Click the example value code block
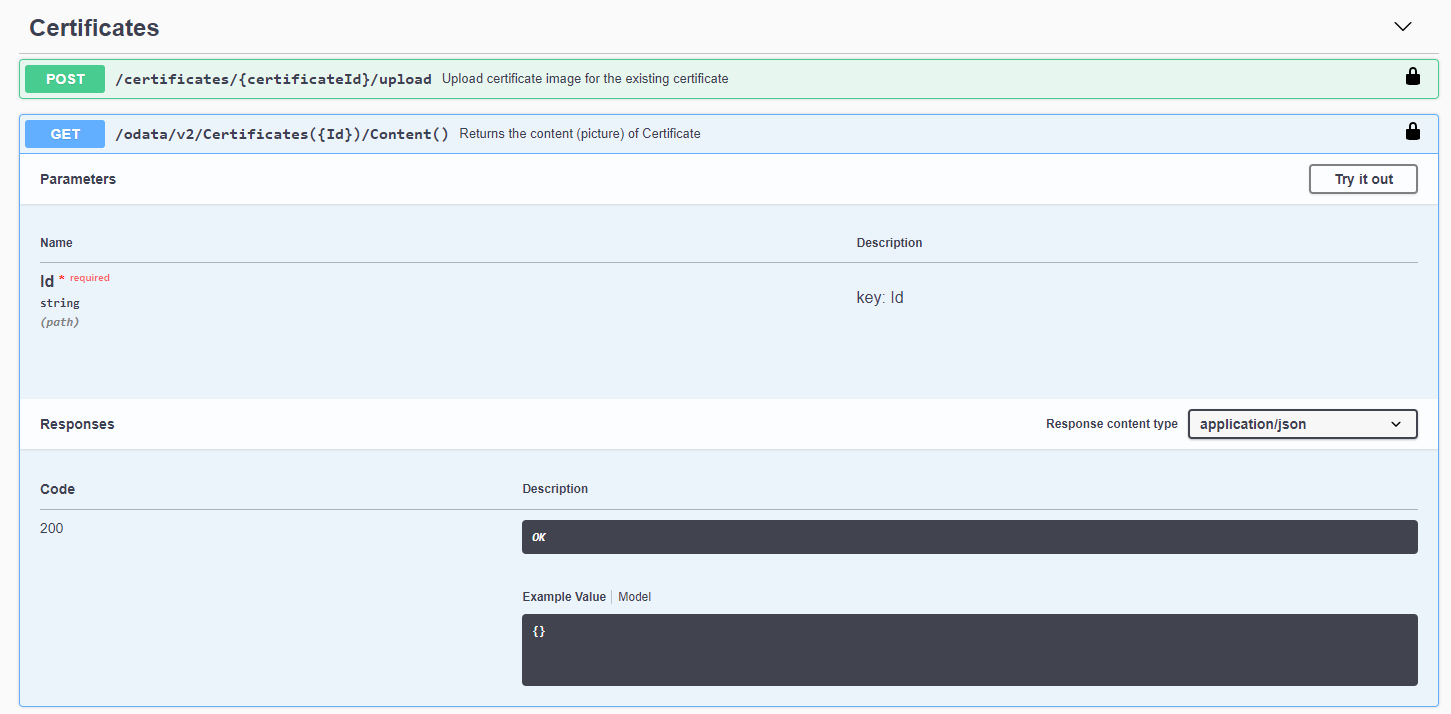The image size is (1451, 714). pyautogui.click(x=968, y=650)
